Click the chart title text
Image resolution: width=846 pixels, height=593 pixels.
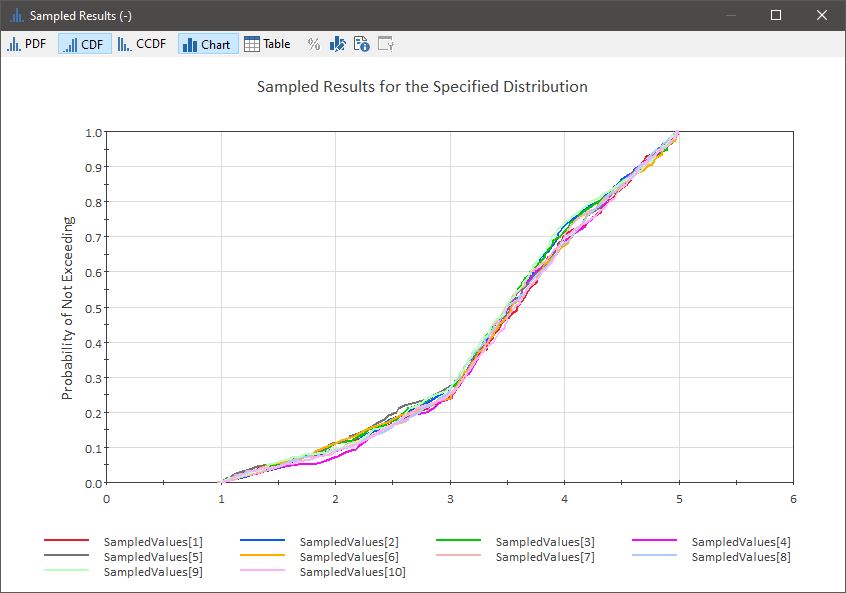422,87
